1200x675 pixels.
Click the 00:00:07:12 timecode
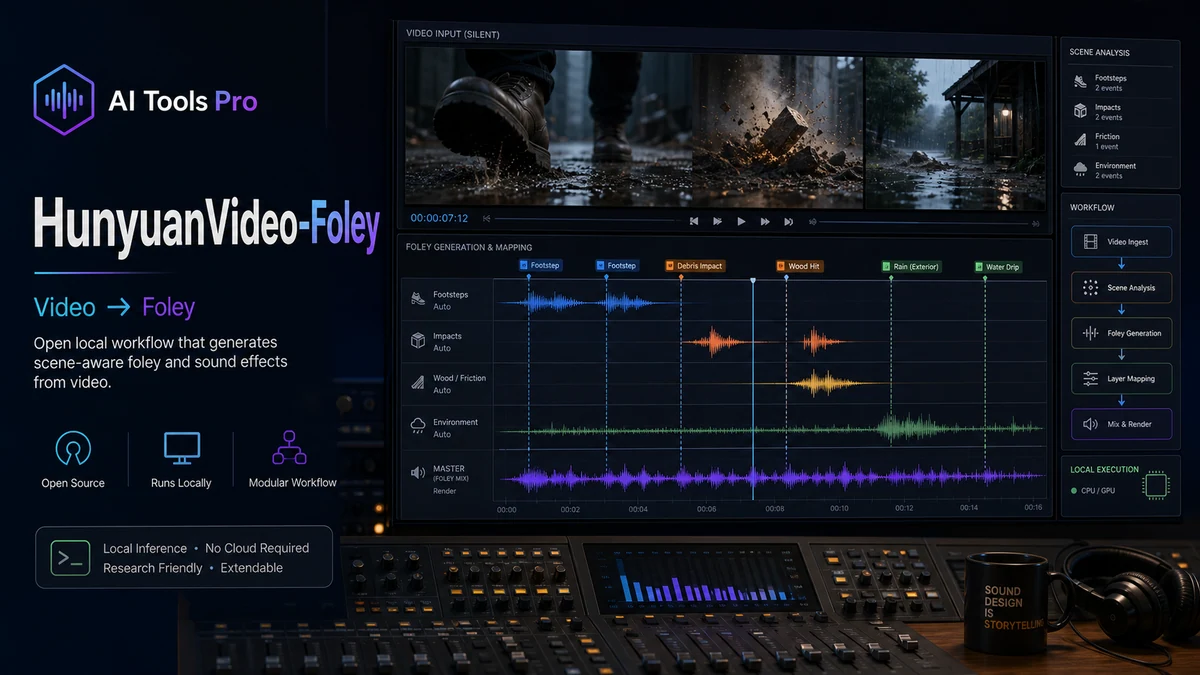point(439,219)
